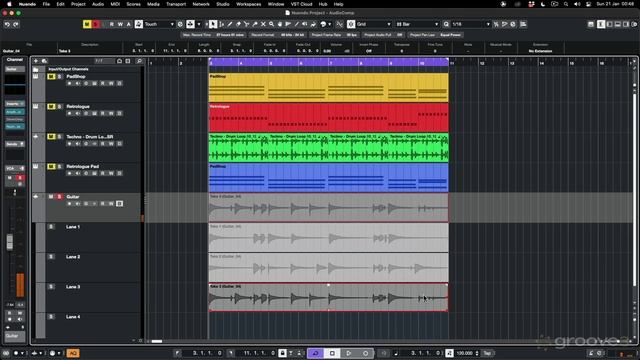Select the Lane 2 label
Image resolution: width=640 pixels, height=360 pixels.
pyautogui.click(x=73, y=257)
